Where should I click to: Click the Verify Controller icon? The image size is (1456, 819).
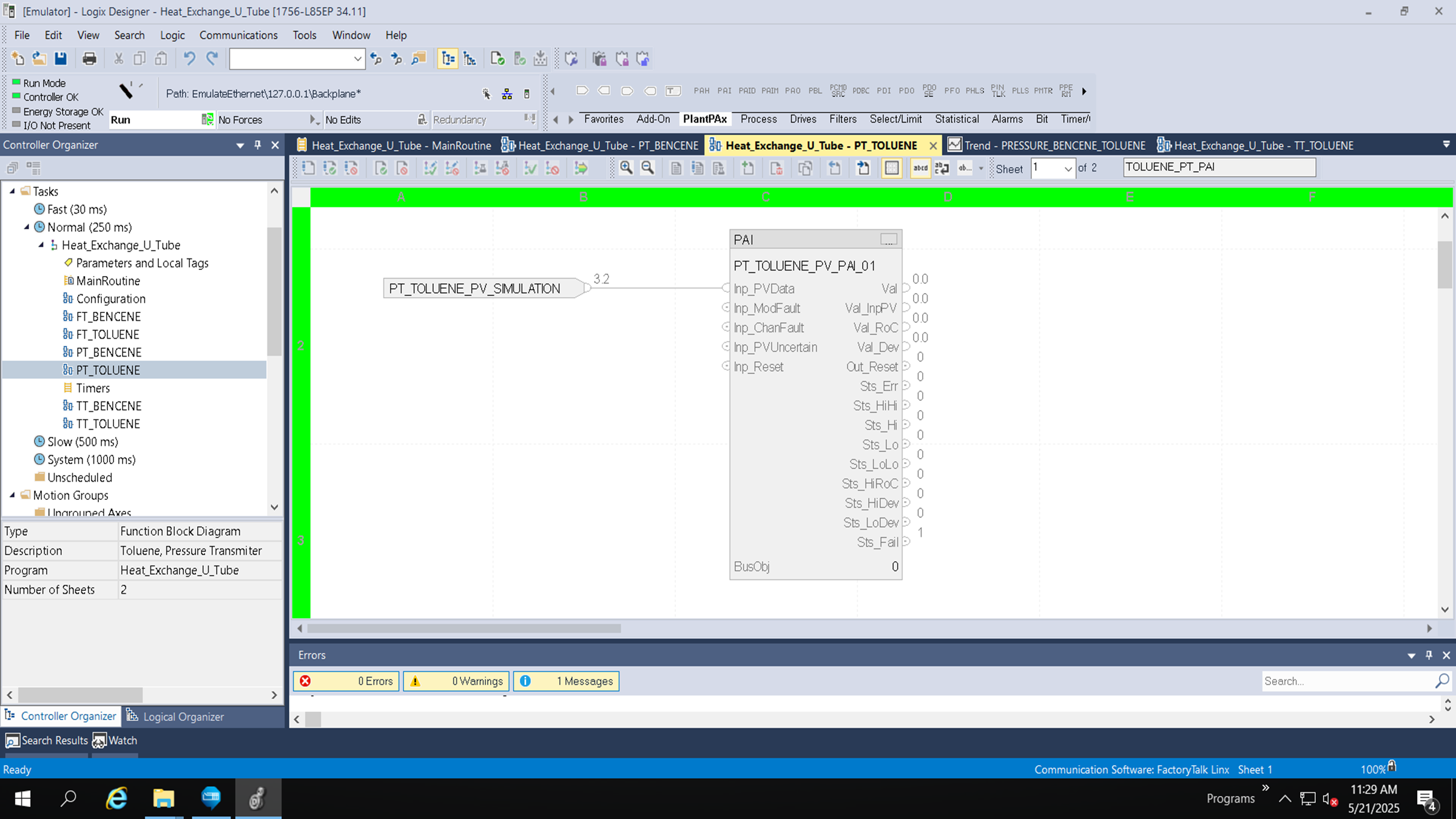[497, 58]
